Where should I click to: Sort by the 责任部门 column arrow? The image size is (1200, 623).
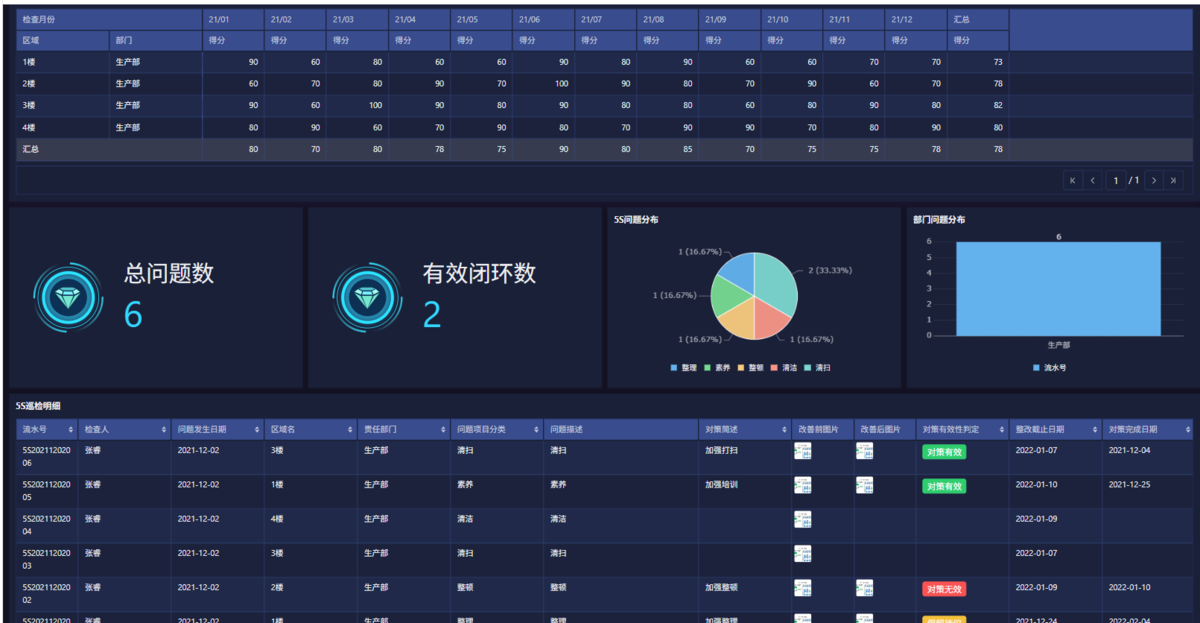443,429
